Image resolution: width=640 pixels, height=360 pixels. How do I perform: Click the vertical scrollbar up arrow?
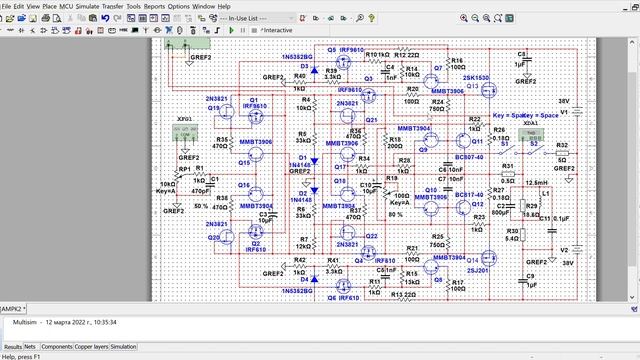632,42
